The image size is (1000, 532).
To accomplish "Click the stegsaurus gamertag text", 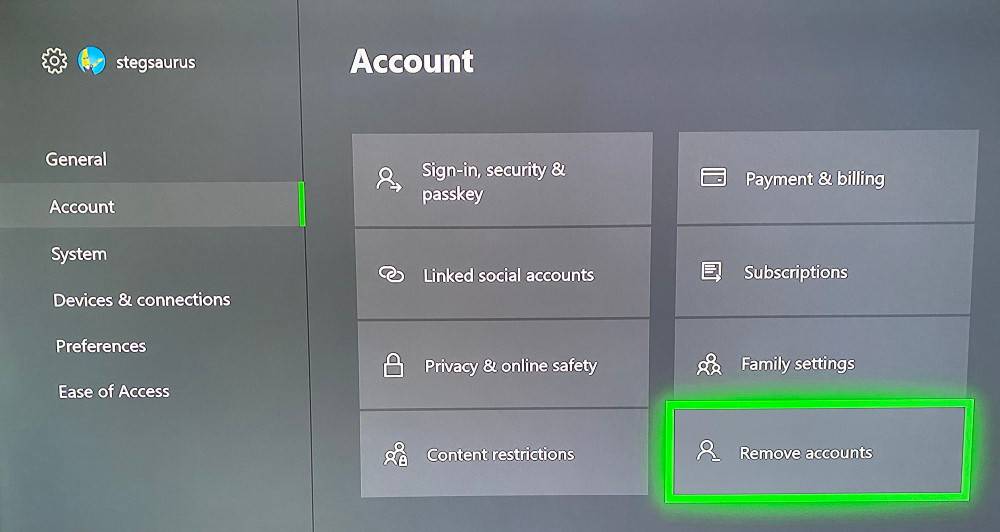I will (x=156, y=63).
